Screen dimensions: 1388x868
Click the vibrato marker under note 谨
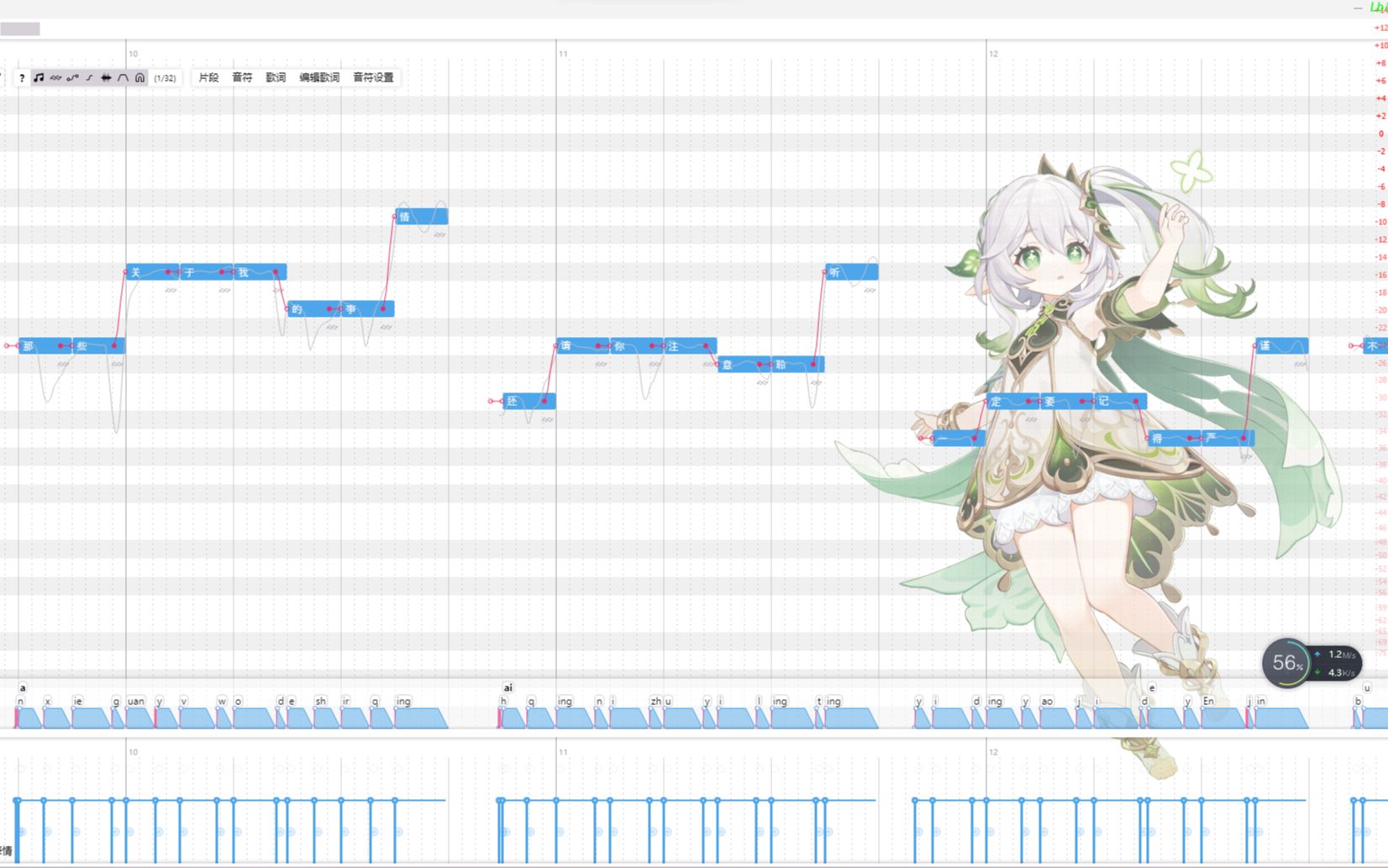coord(1300,364)
